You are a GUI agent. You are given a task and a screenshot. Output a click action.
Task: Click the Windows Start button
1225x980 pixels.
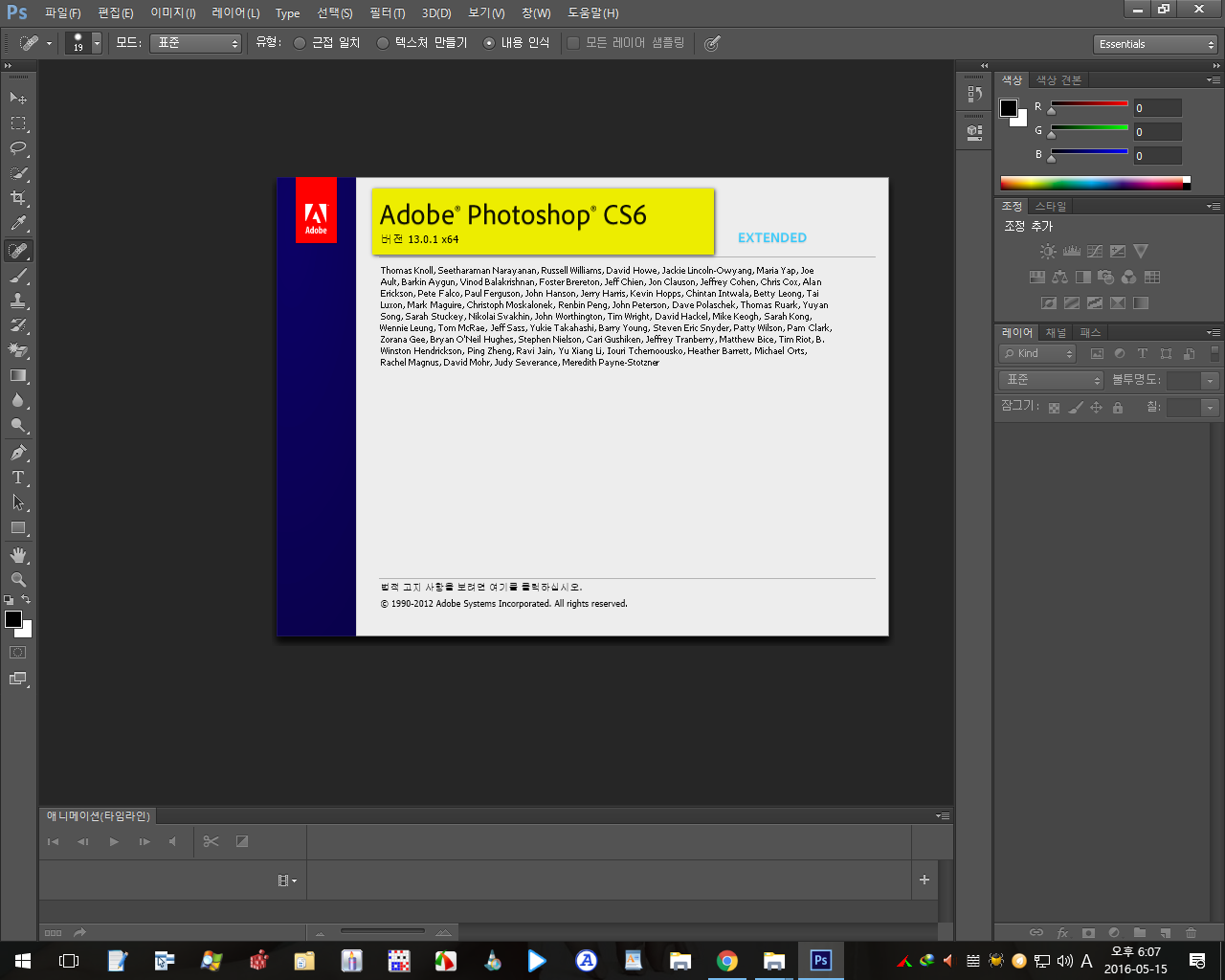pyautogui.click(x=22, y=961)
